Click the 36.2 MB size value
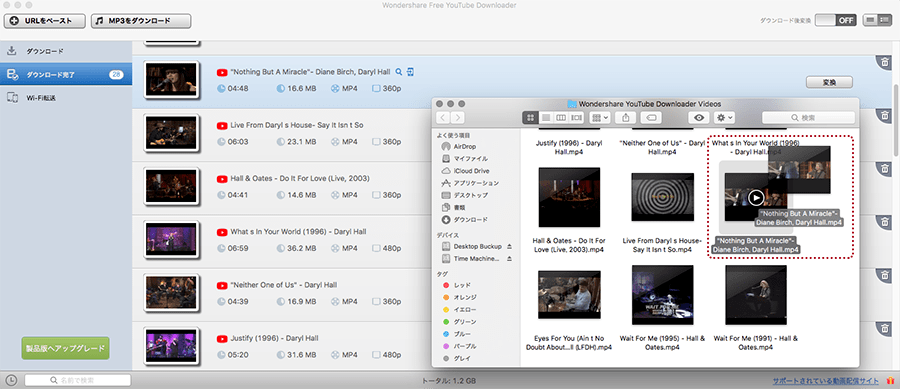900x389 pixels. (x=302, y=248)
